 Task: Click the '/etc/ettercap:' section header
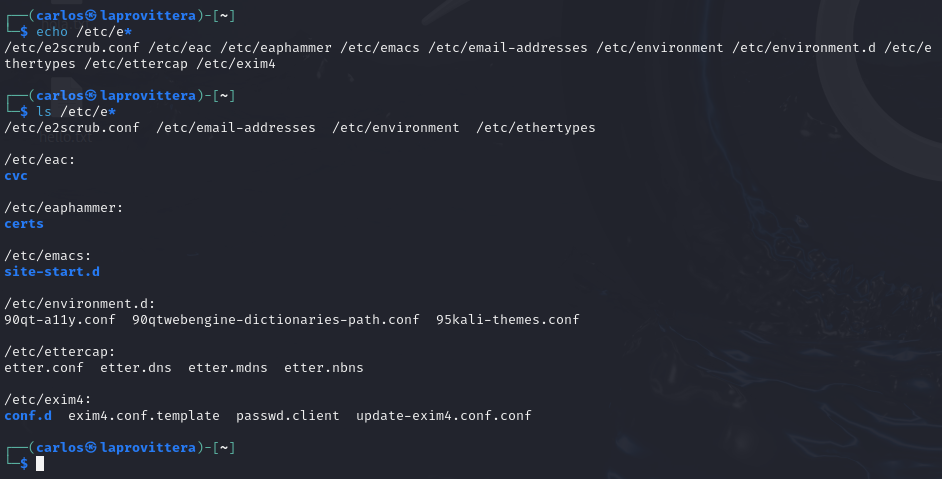59,352
